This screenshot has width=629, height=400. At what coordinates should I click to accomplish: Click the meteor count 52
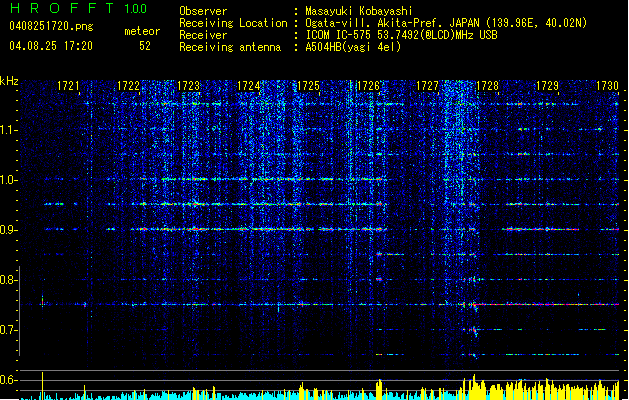[145, 46]
